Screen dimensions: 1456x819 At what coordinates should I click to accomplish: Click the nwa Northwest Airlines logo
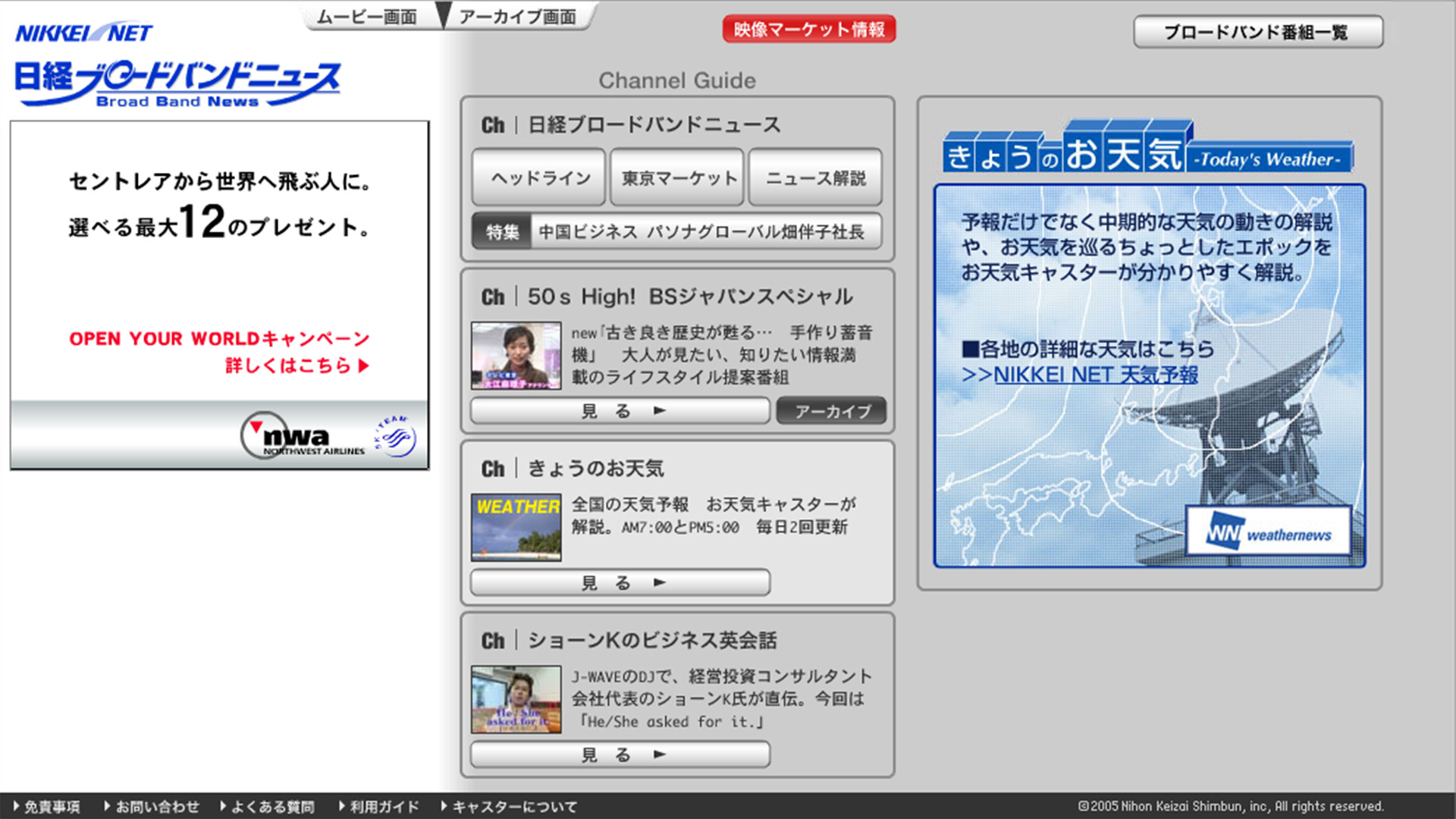(x=302, y=435)
